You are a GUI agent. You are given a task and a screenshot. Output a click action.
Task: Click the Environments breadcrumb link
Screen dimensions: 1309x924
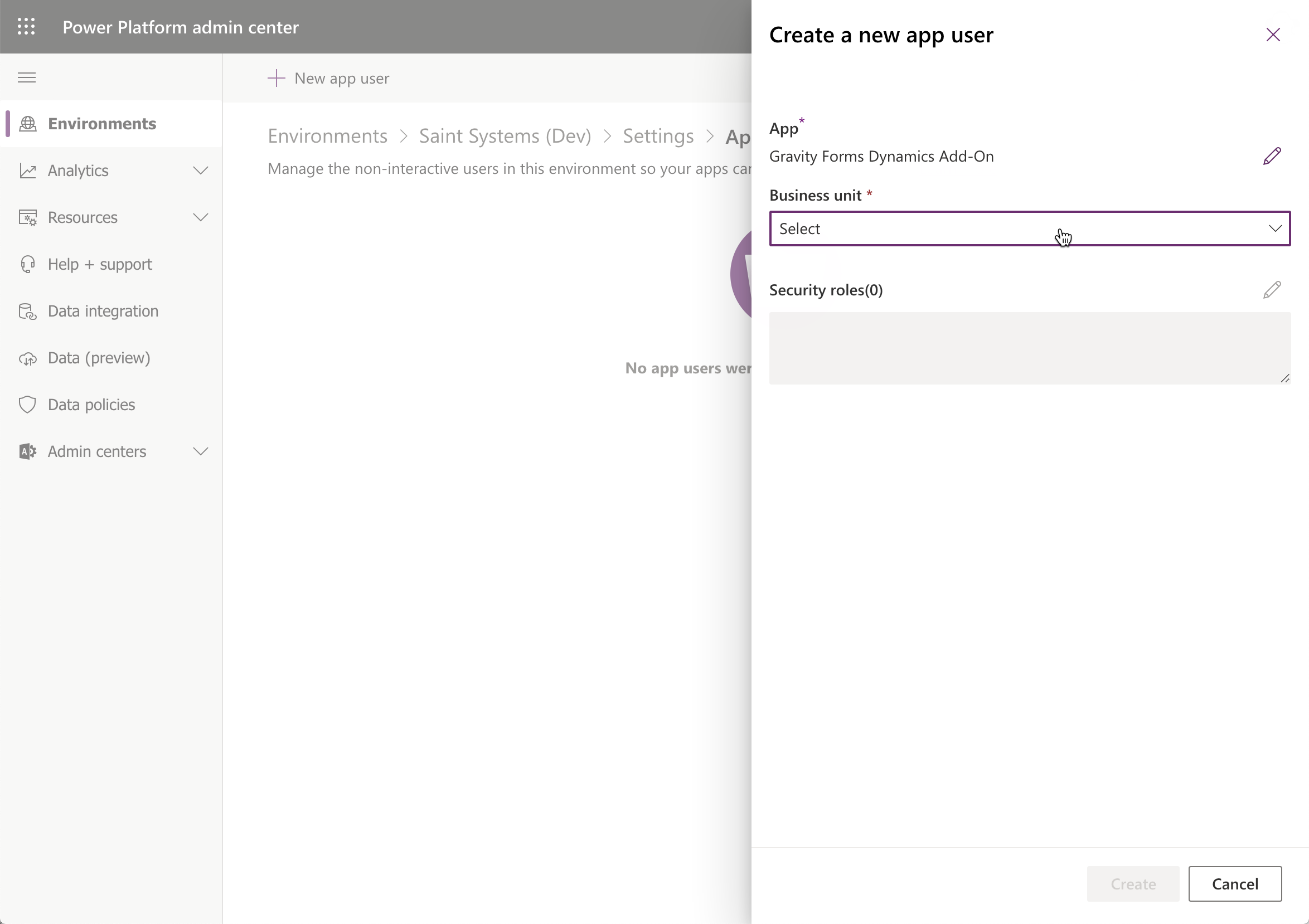(x=328, y=136)
